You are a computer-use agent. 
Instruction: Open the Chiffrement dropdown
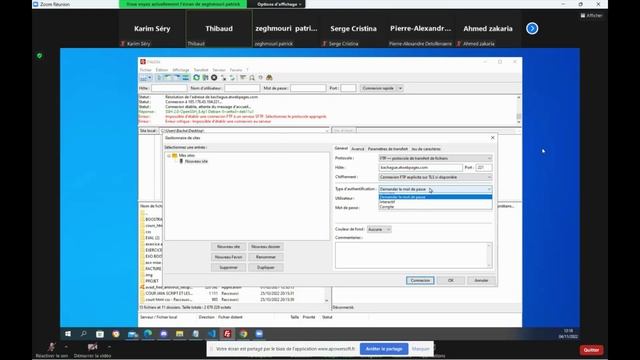tap(435, 177)
